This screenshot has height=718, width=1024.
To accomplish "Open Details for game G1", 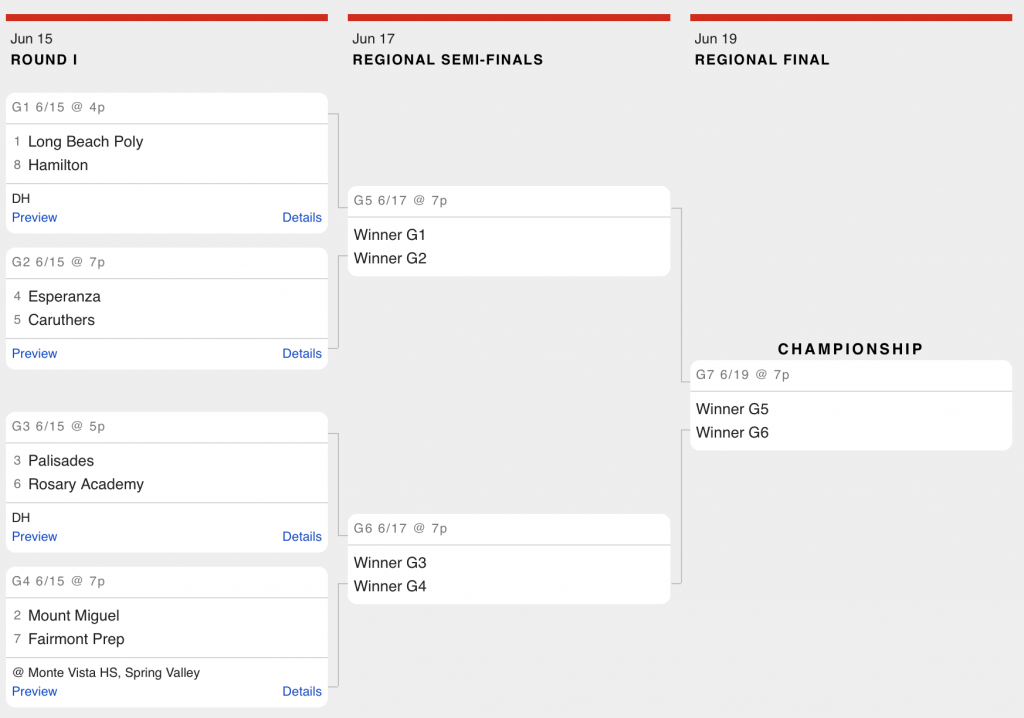I will pyautogui.click(x=302, y=218).
